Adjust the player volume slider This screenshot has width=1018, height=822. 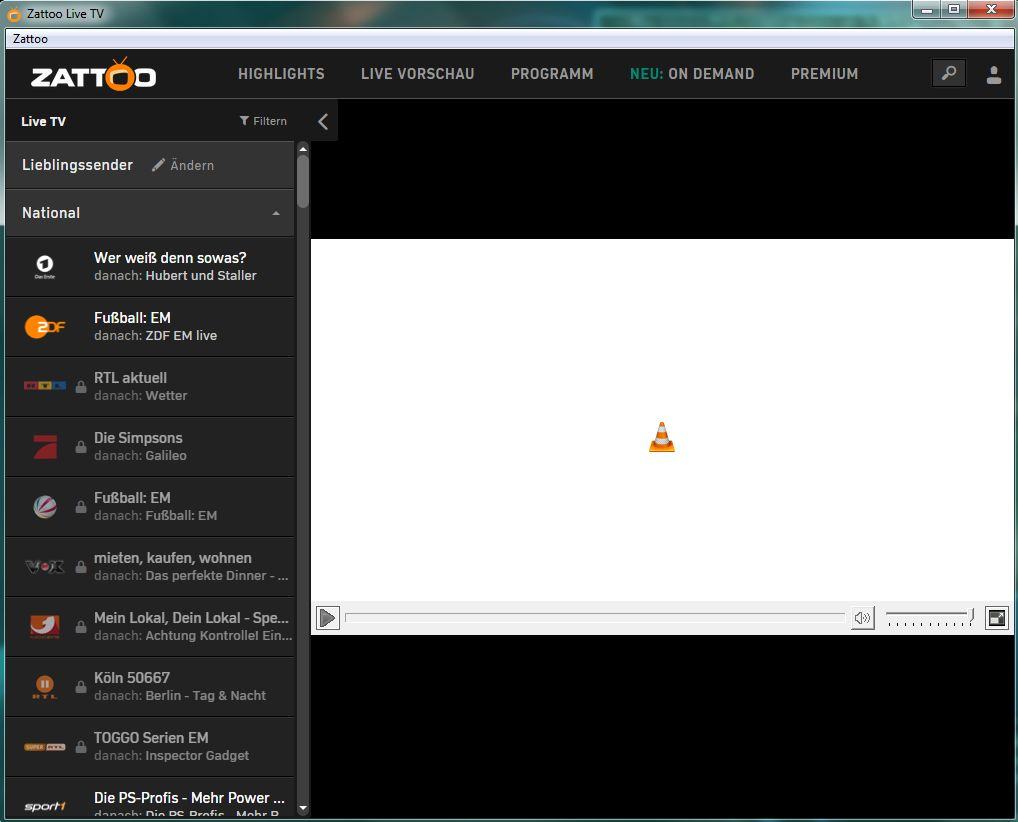[930, 617]
